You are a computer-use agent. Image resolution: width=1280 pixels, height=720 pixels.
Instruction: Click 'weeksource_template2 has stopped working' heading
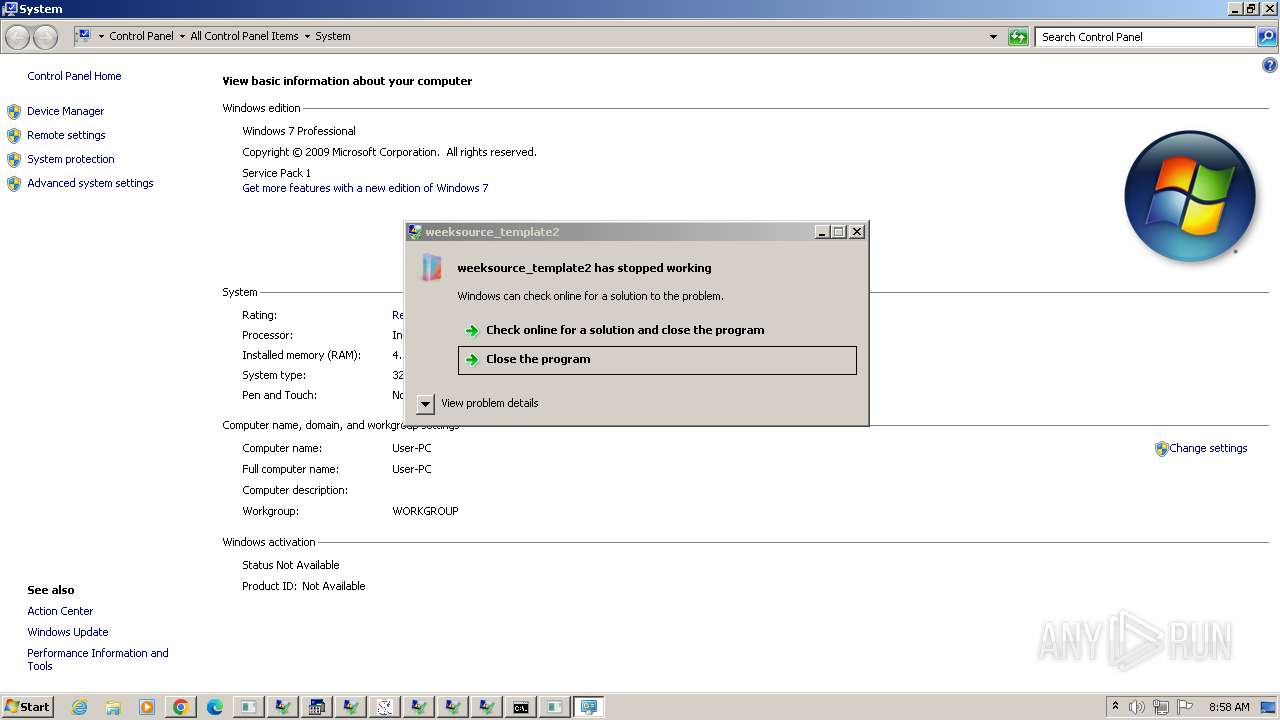pyautogui.click(x=584, y=268)
